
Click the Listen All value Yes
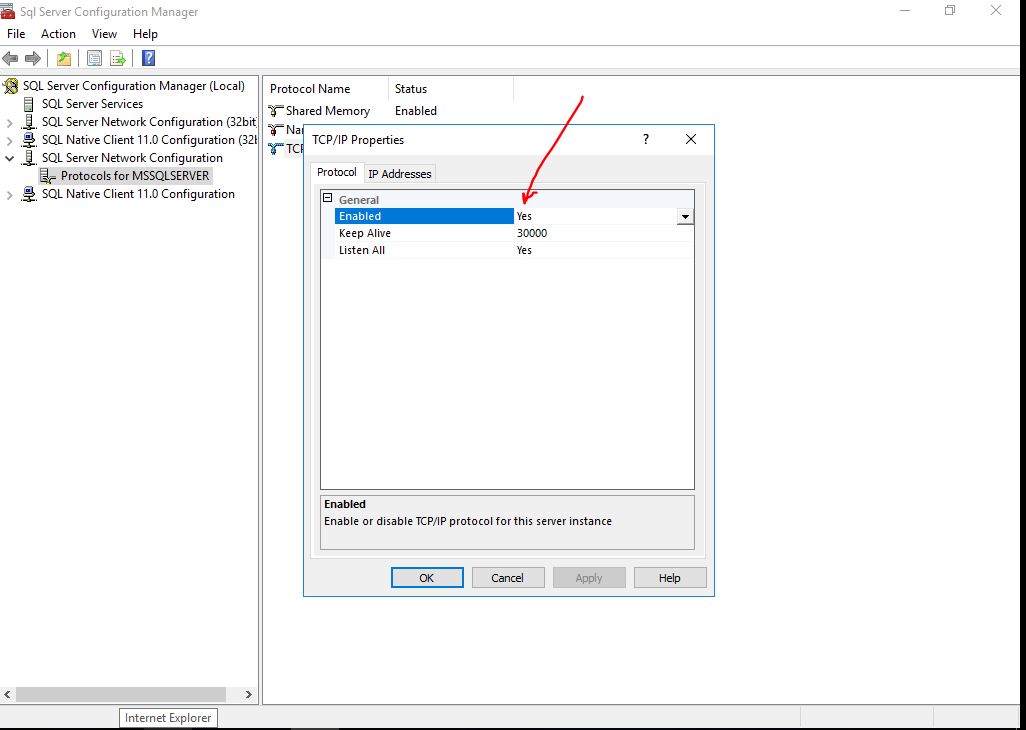click(524, 251)
